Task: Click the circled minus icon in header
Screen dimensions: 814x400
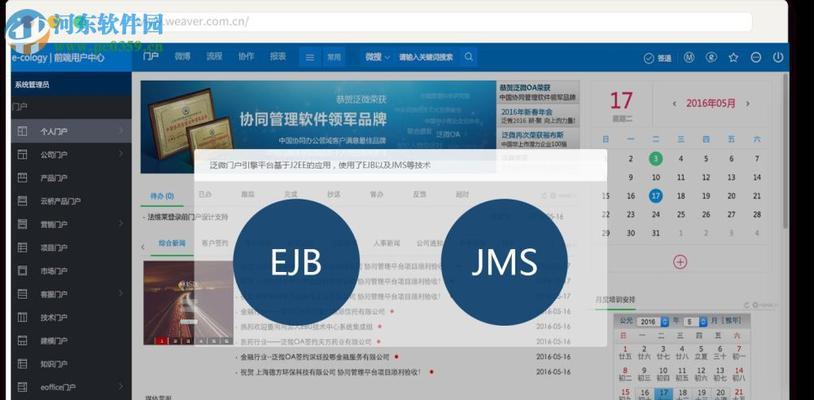Action: coord(756,57)
